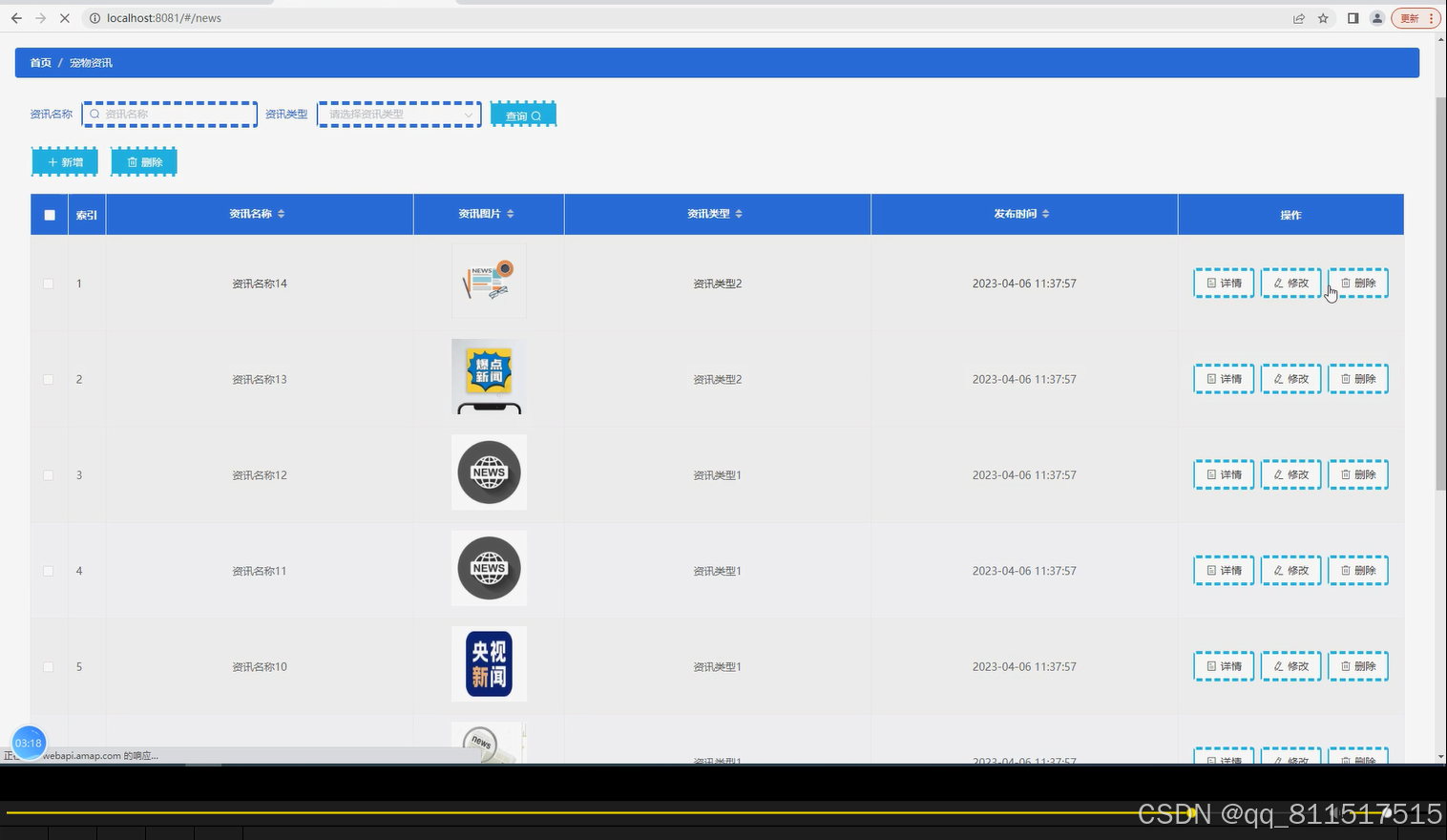Click the 资讯名称14 name cell
Image resolution: width=1447 pixels, height=840 pixels.
260,283
